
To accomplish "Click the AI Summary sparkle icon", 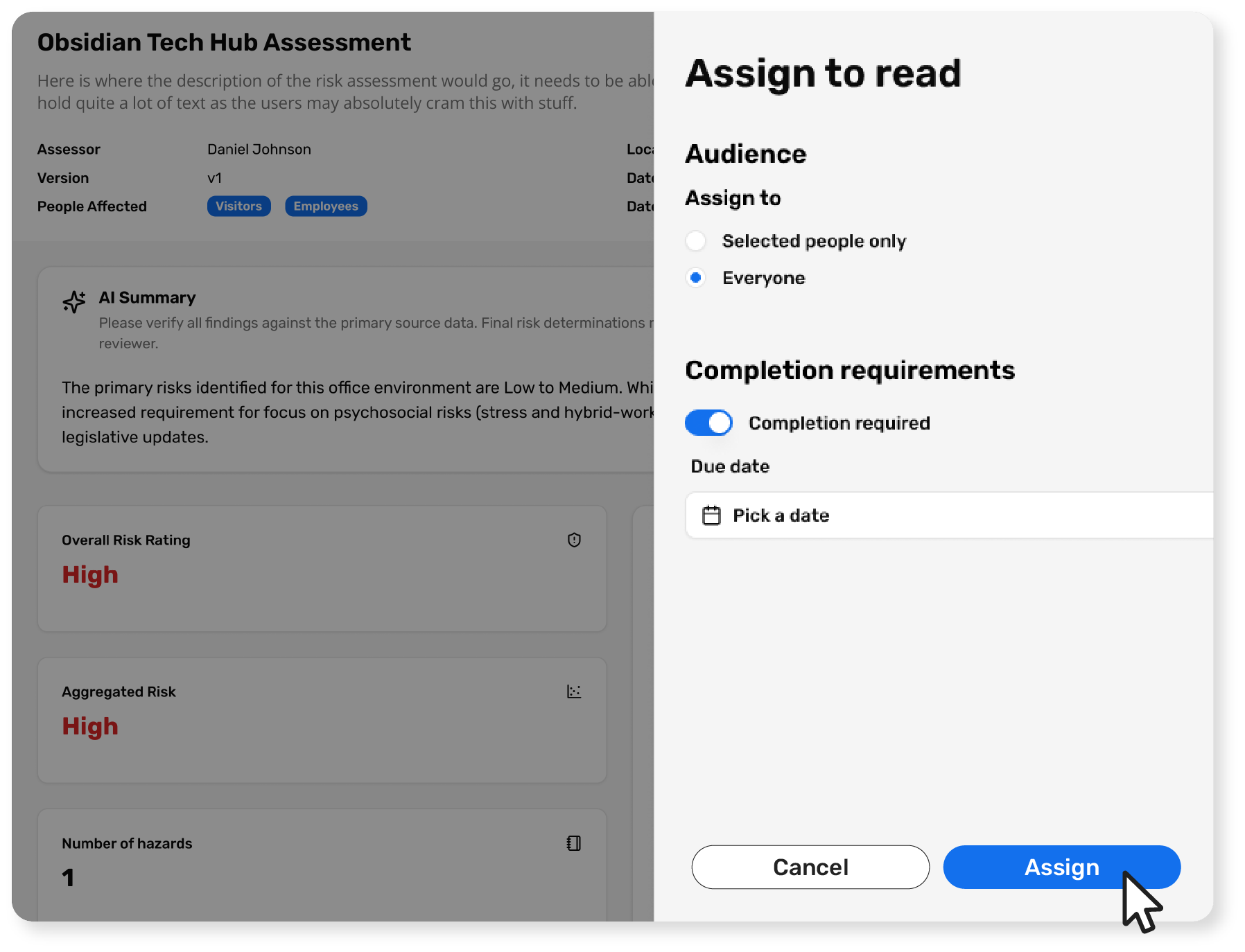I will coord(74,301).
